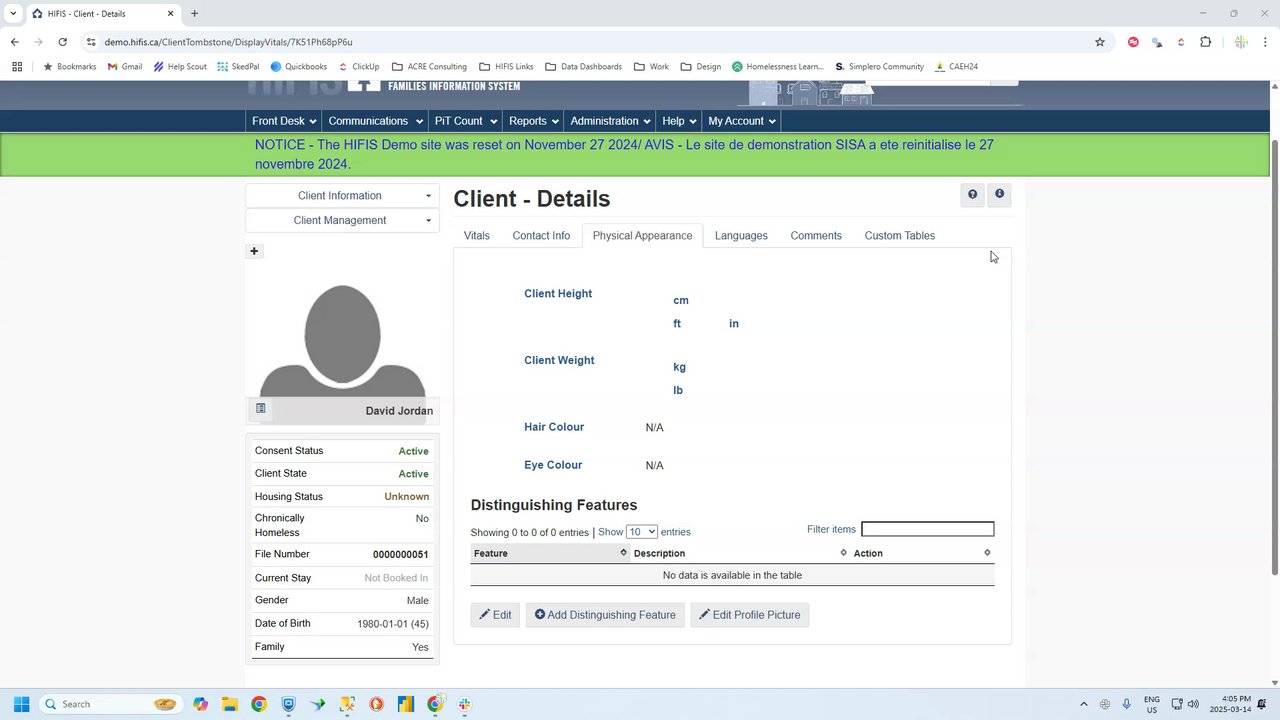Open the Custom Tables tab
Image resolution: width=1280 pixels, height=720 pixels.
900,236
